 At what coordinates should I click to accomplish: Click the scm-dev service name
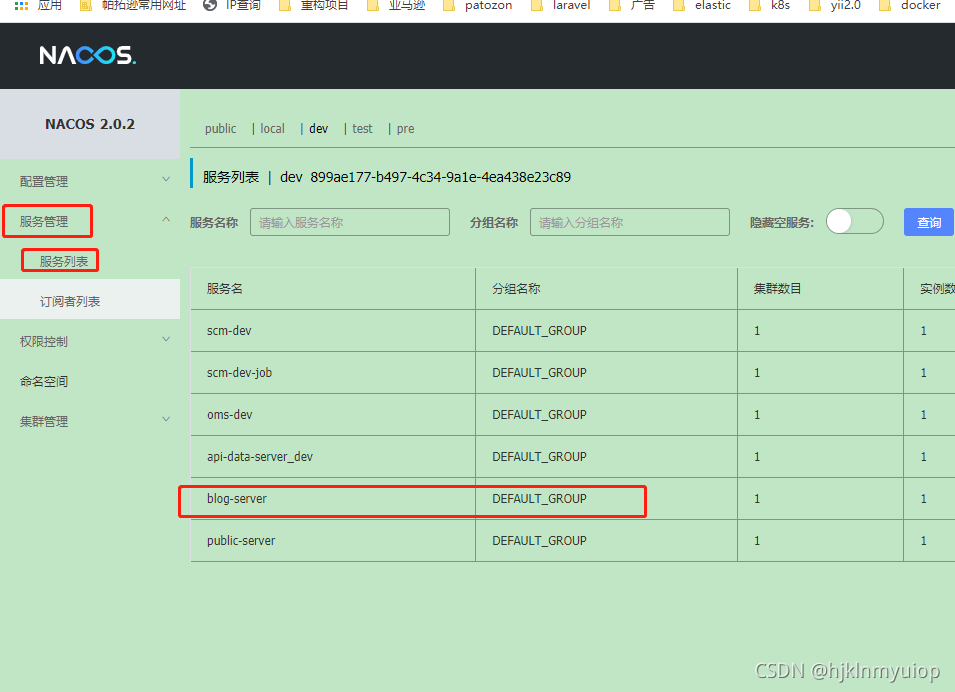coord(229,331)
